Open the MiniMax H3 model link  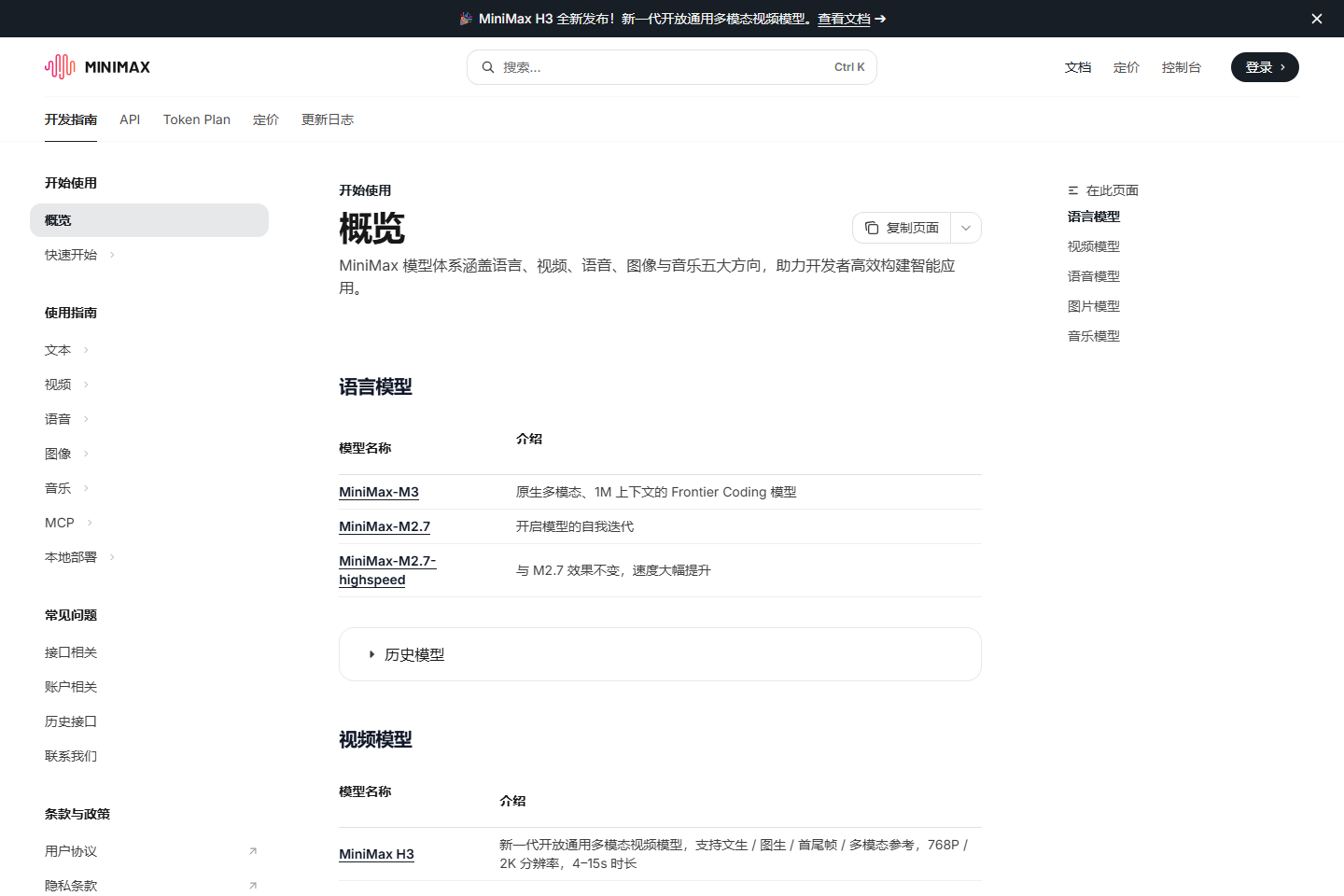coord(376,854)
